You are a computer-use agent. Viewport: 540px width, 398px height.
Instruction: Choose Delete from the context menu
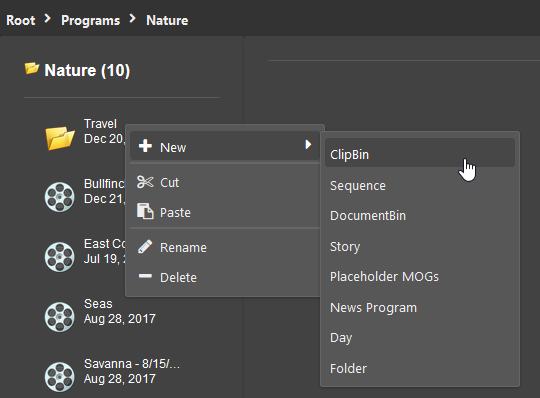point(225,277)
